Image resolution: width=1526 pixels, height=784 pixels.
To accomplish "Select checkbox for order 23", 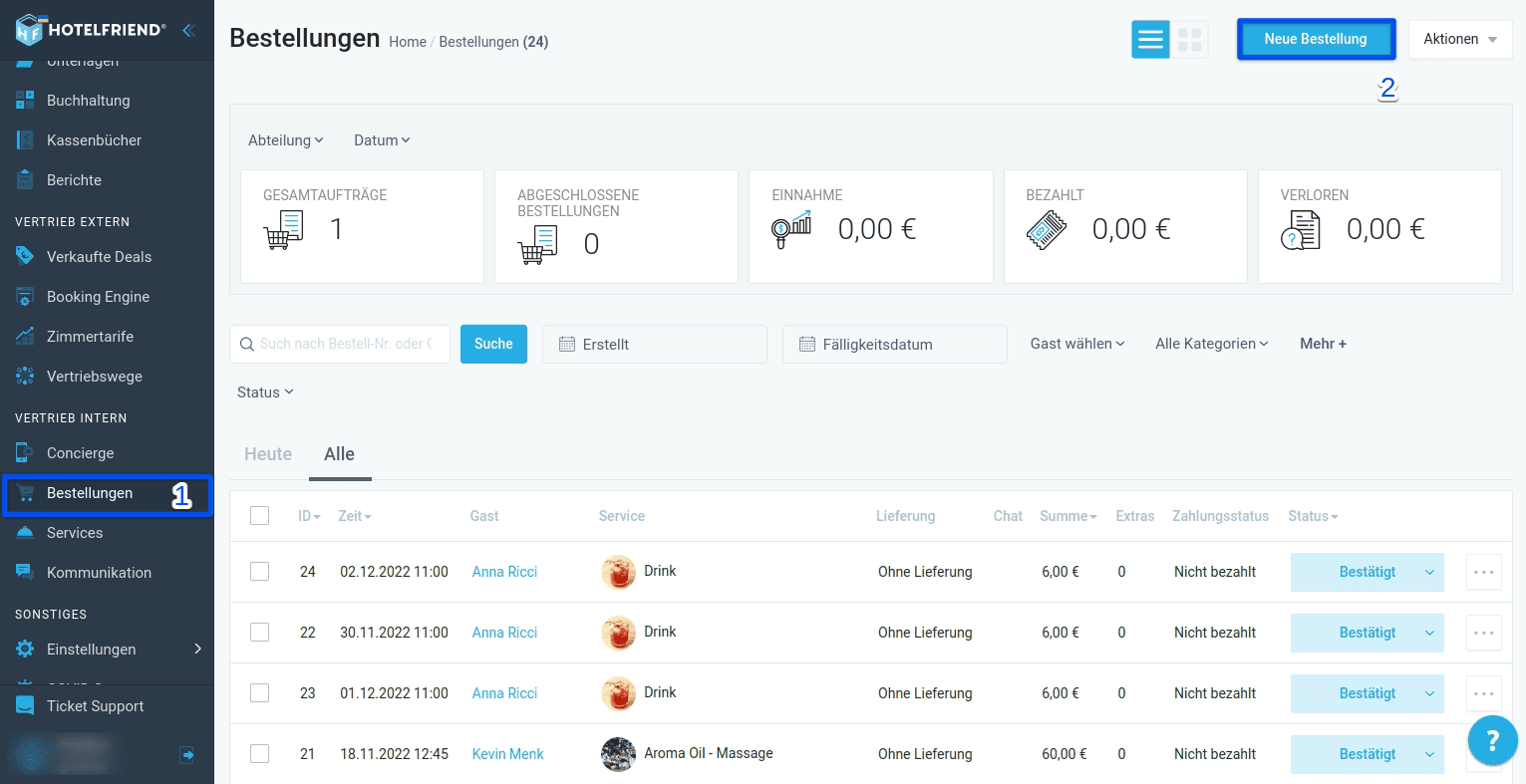I will 260,693.
